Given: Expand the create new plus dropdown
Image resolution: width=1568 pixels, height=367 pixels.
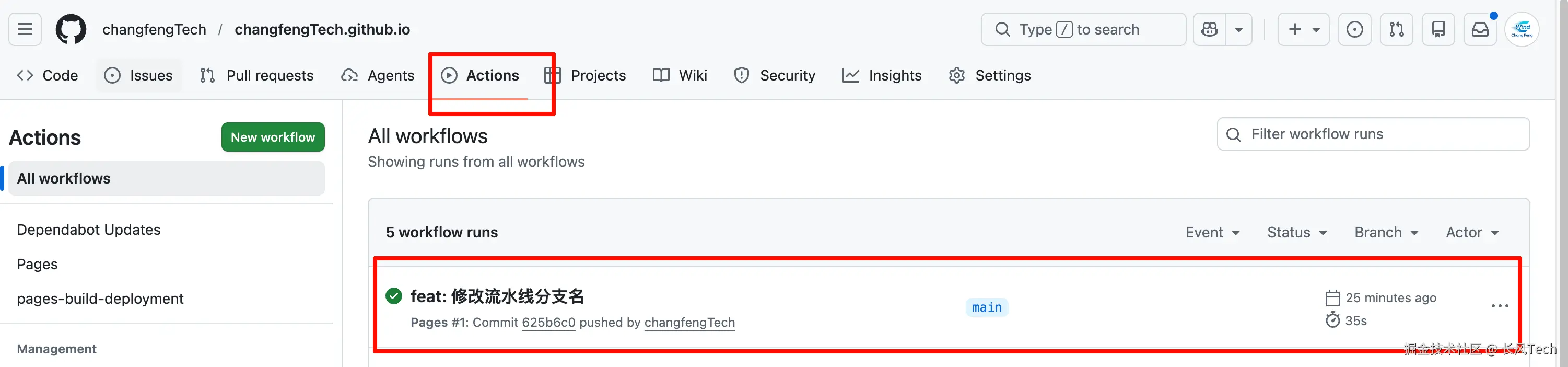Looking at the screenshot, I should click(1303, 29).
